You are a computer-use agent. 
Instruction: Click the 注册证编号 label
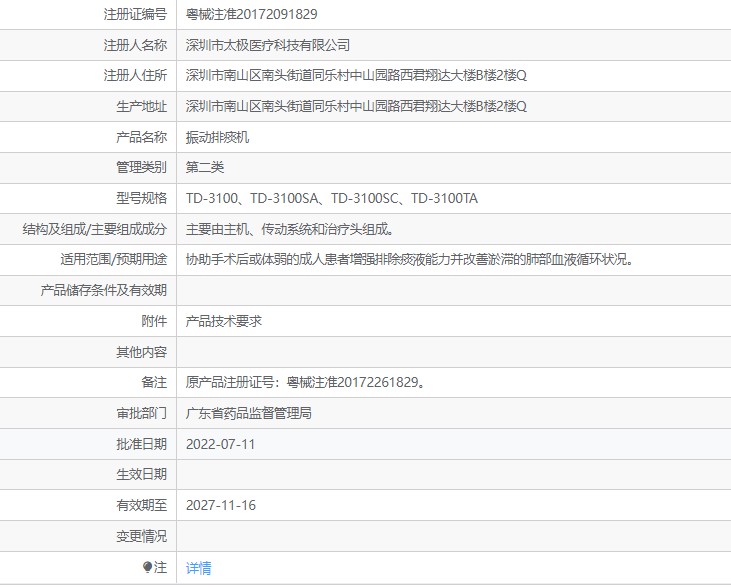pos(135,14)
